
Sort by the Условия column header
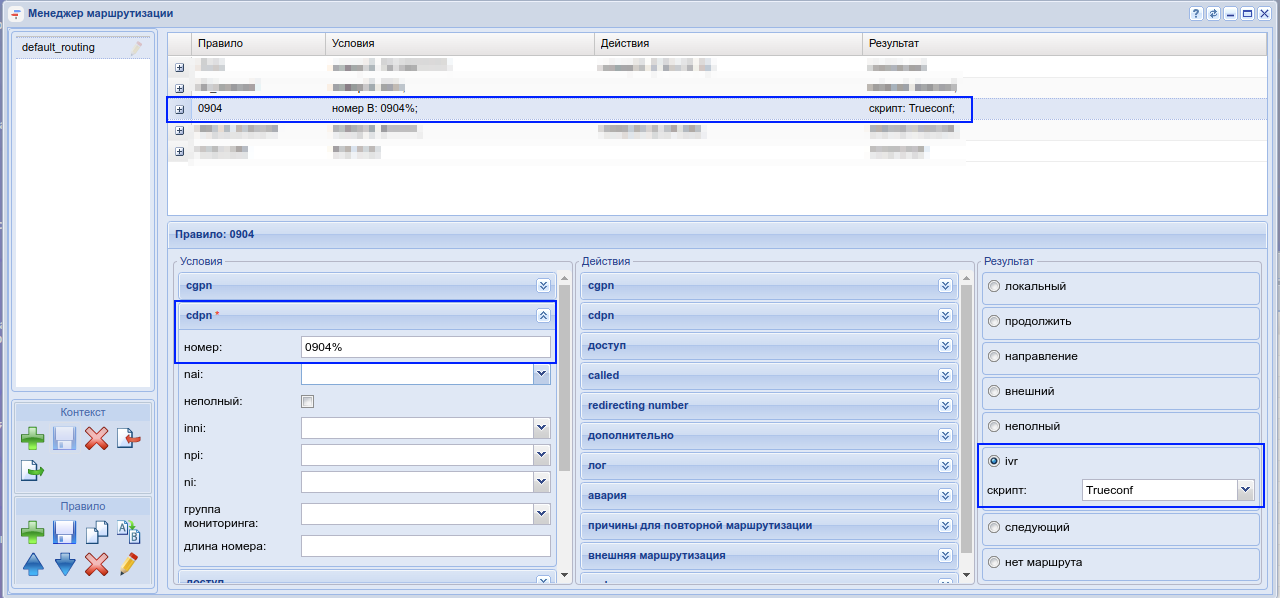coord(459,44)
